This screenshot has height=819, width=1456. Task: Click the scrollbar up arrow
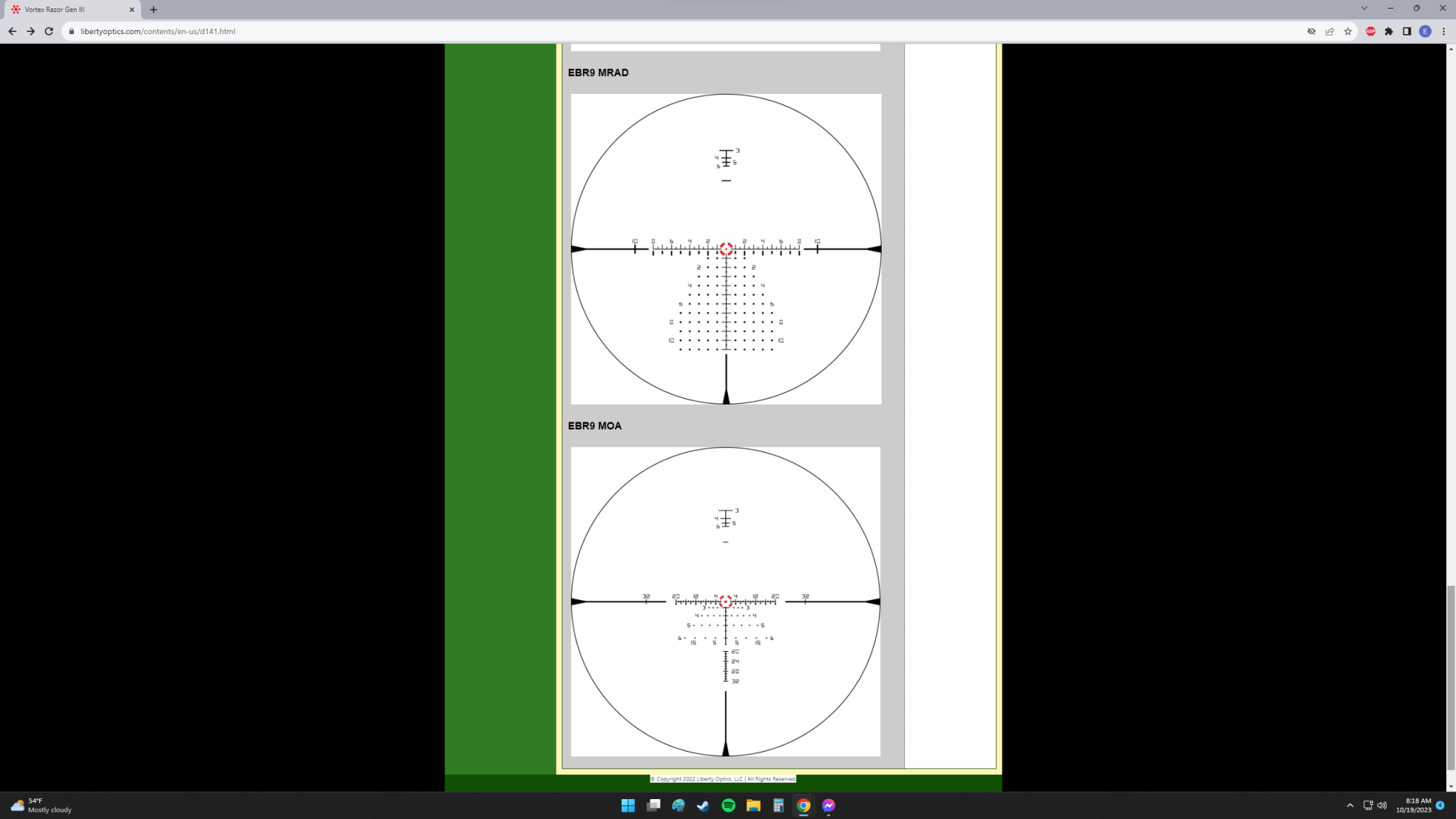click(1450, 48)
